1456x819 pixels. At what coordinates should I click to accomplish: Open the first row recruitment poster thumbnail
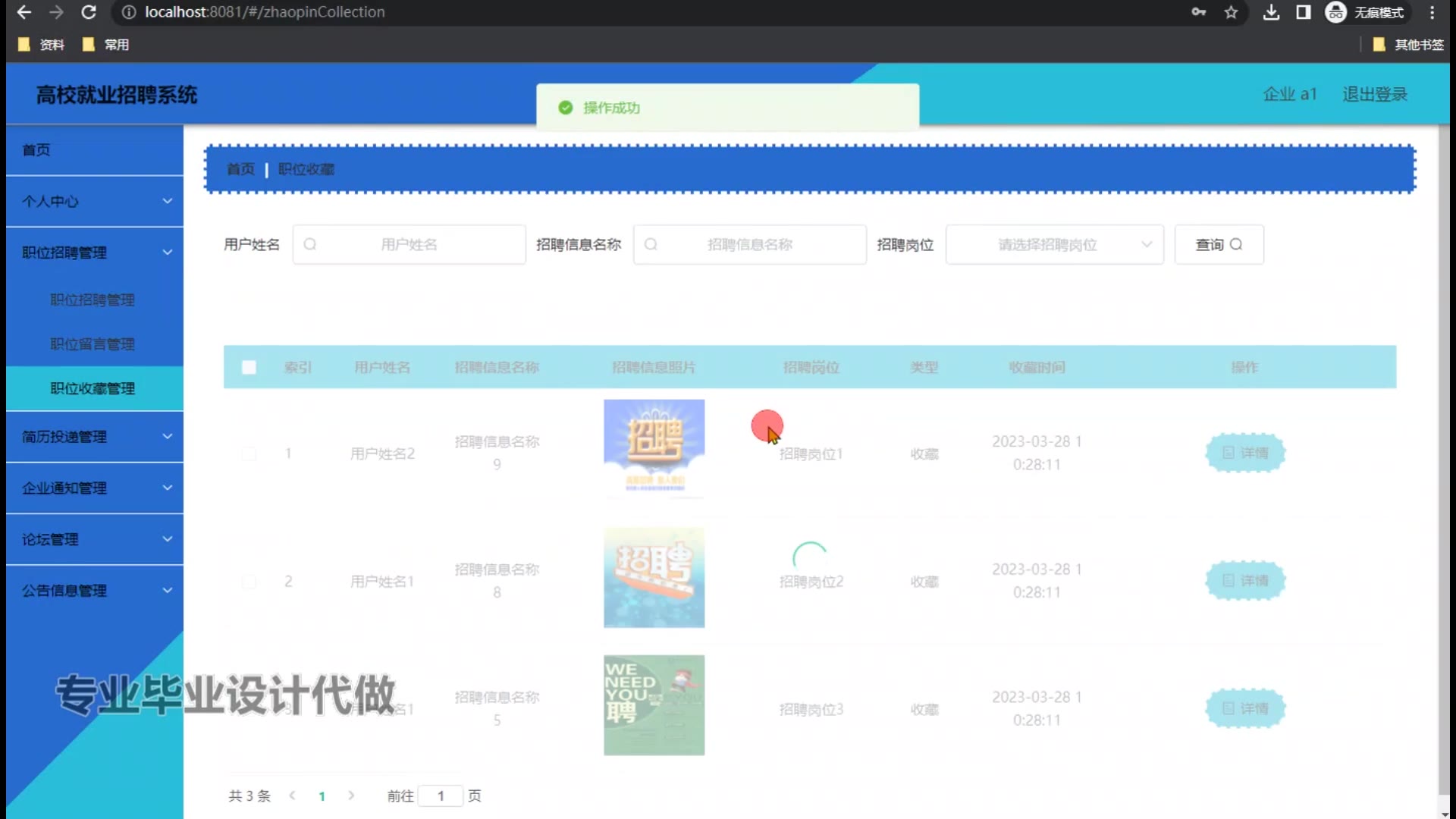coord(654,447)
